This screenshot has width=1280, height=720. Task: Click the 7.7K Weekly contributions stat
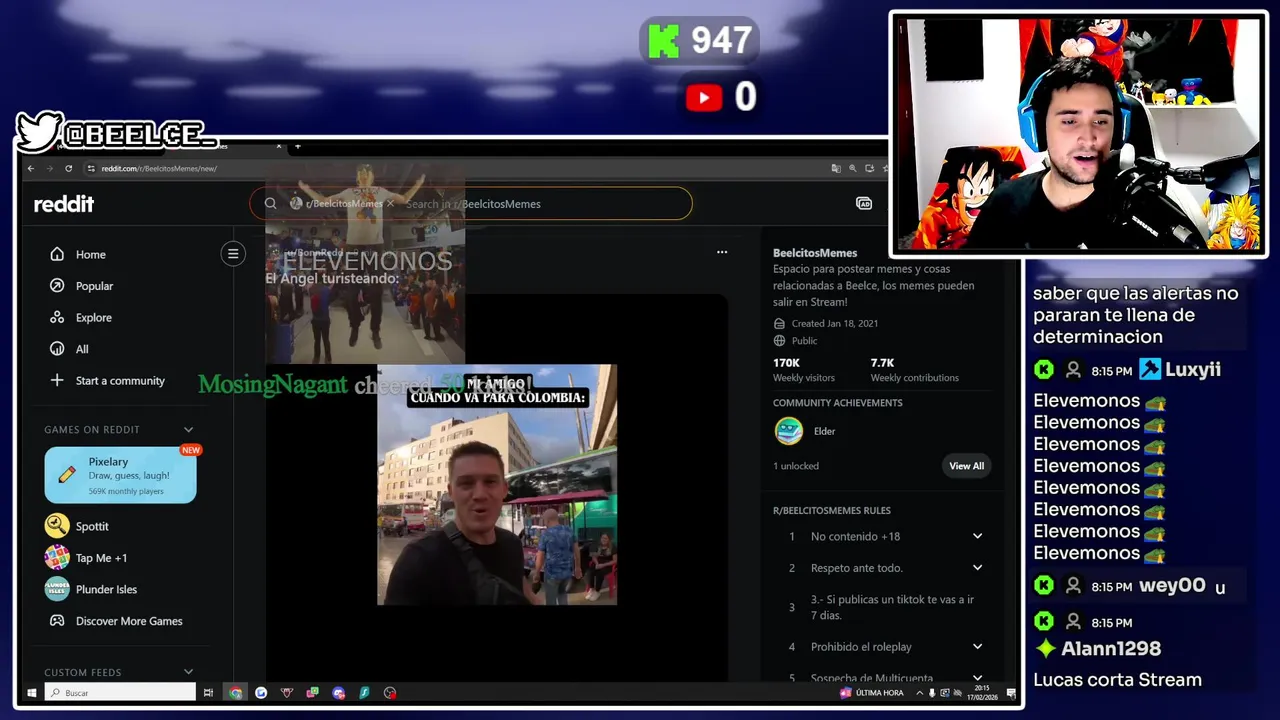coord(914,370)
